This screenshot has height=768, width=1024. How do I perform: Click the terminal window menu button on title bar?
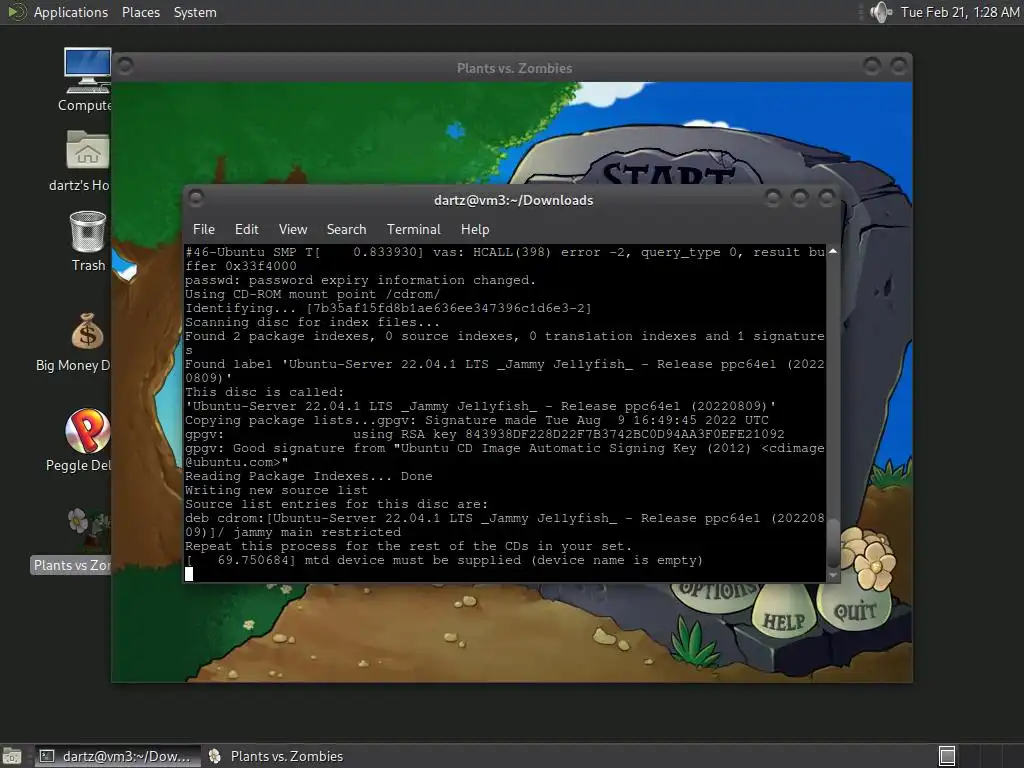(x=196, y=197)
